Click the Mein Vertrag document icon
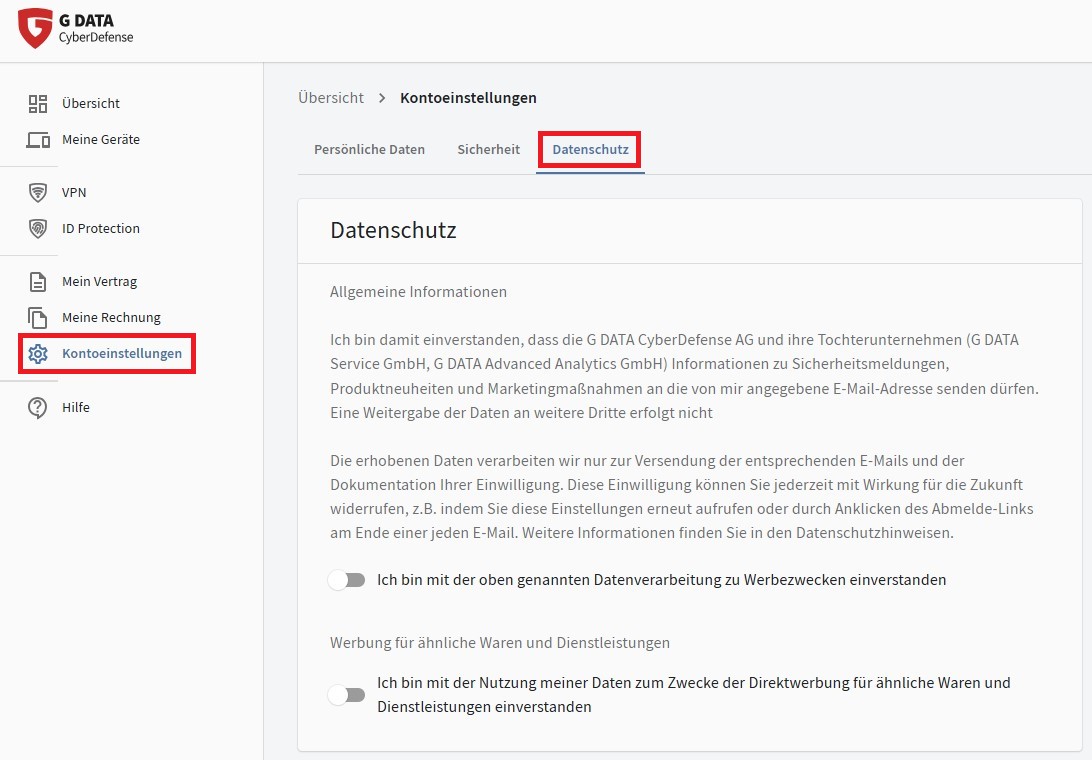1092x760 pixels. tap(38, 281)
